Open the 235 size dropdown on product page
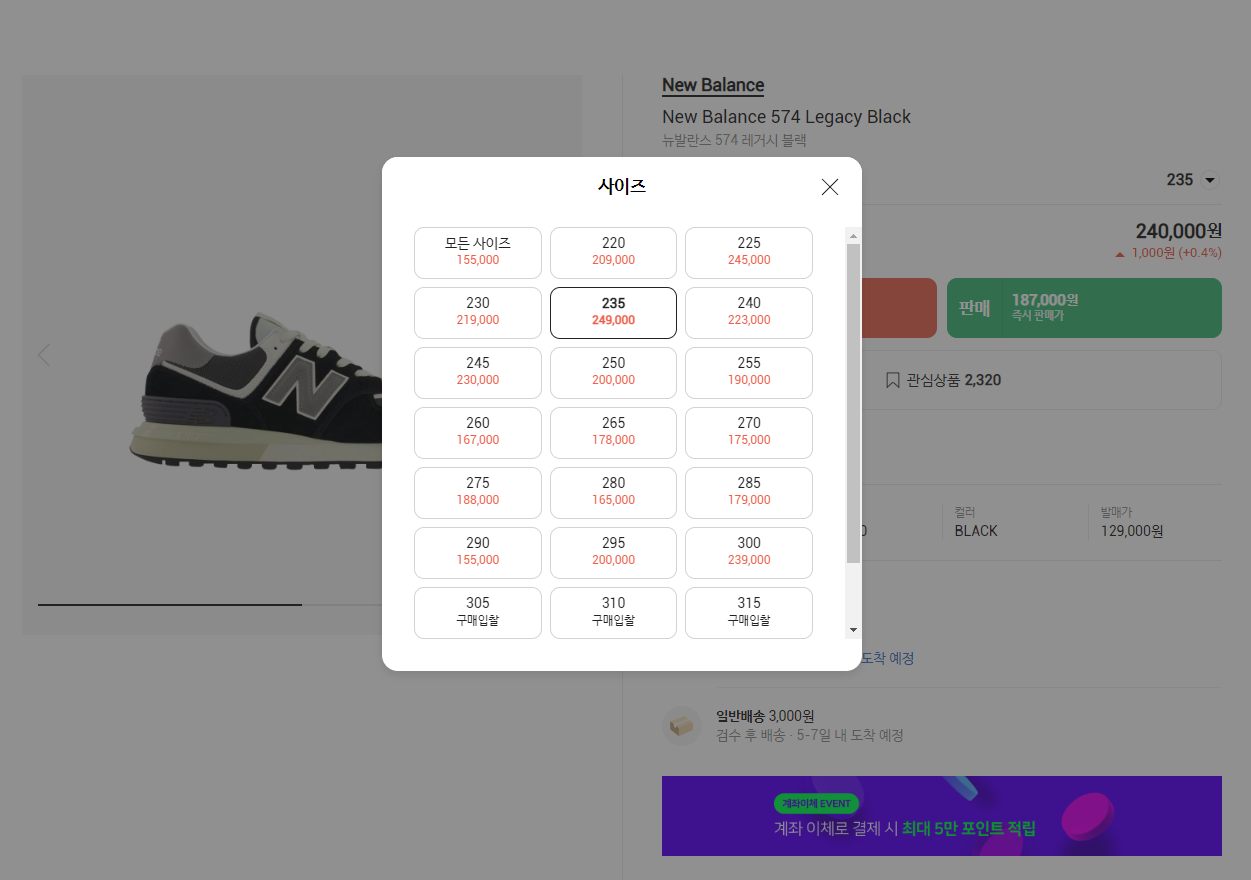 1192,180
